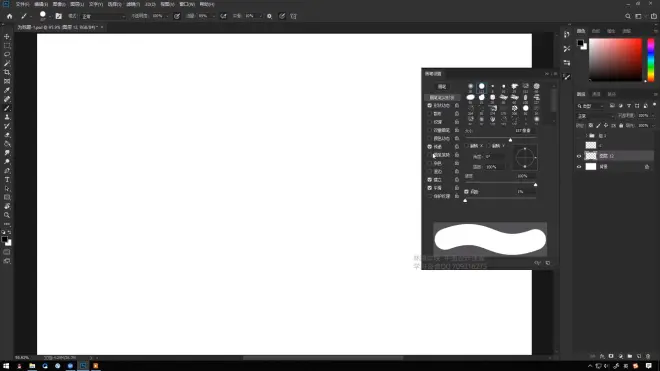Image resolution: width=660 pixels, height=371 pixels.
Task: Hide layer 图层 12 via eye icon
Action: click(x=579, y=156)
